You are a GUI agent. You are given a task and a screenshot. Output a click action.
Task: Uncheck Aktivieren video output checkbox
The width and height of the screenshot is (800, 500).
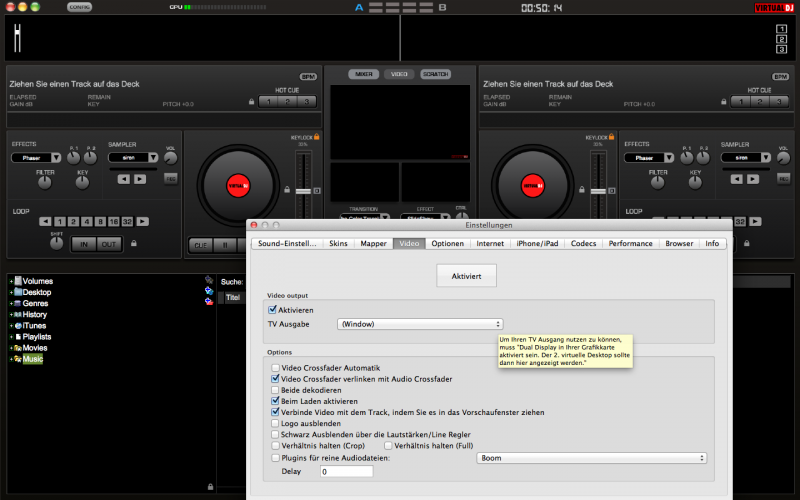pos(272,310)
